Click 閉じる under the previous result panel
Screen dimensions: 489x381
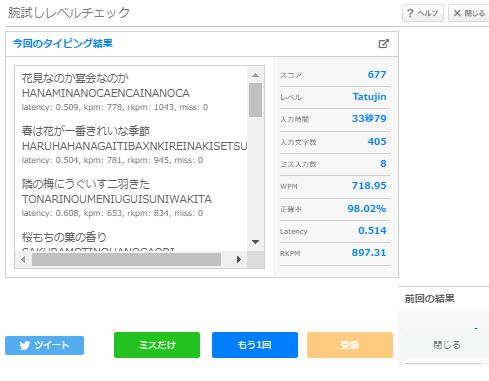click(x=447, y=345)
